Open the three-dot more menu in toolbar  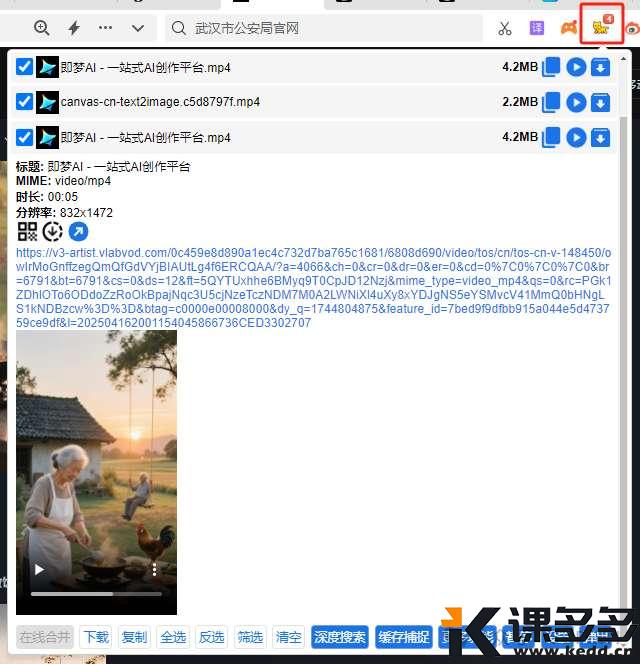106,28
